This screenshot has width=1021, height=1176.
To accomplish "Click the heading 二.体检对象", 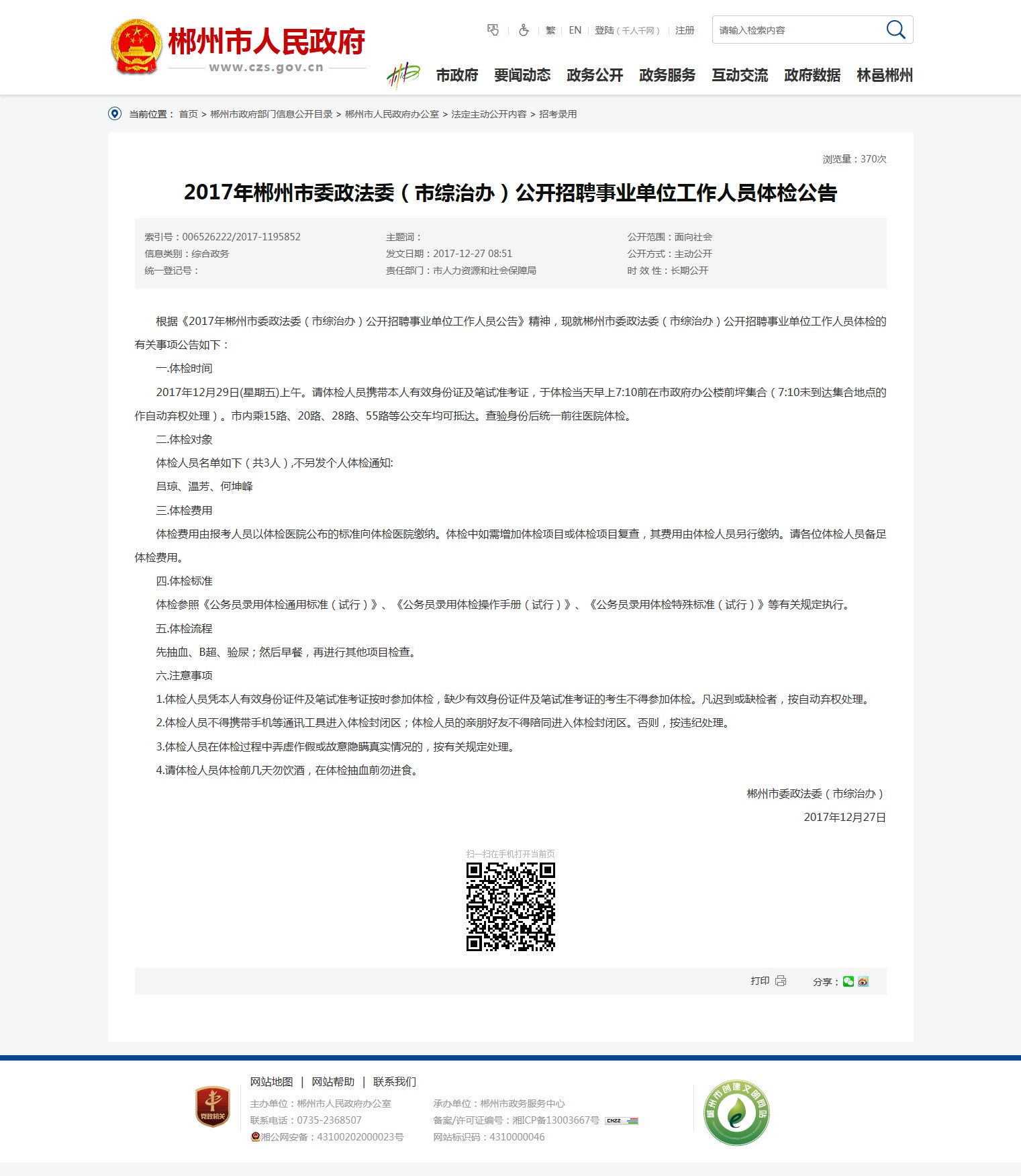I will pyautogui.click(x=185, y=440).
